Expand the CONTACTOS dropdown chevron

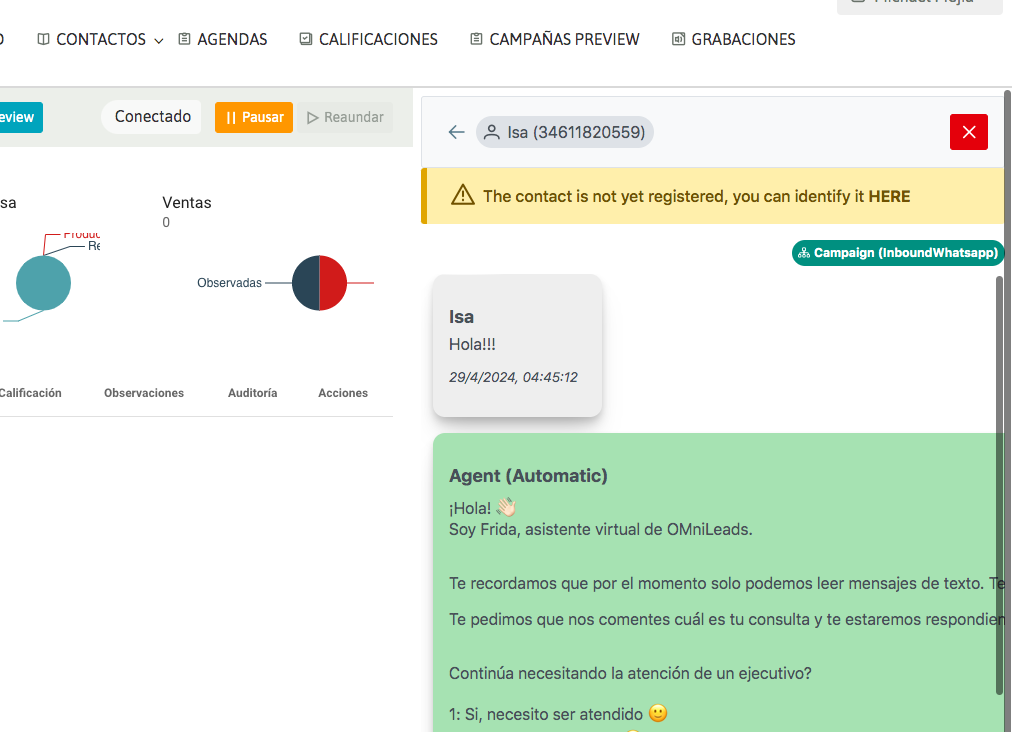[x=158, y=41]
